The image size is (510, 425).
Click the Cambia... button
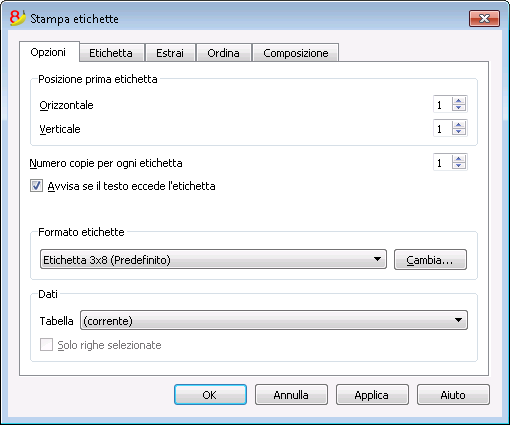tap(430, 260)
